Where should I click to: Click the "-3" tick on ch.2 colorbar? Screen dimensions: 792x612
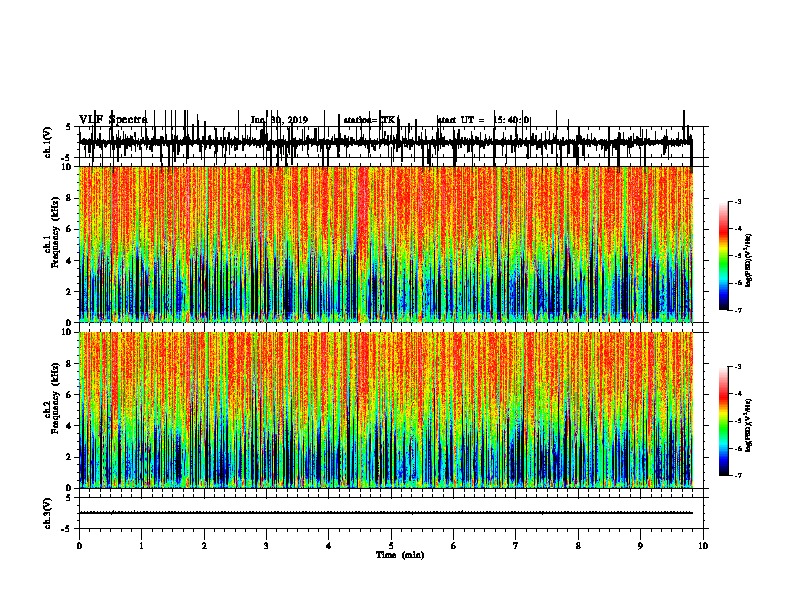pyautogui.click(x=737, y=367)
